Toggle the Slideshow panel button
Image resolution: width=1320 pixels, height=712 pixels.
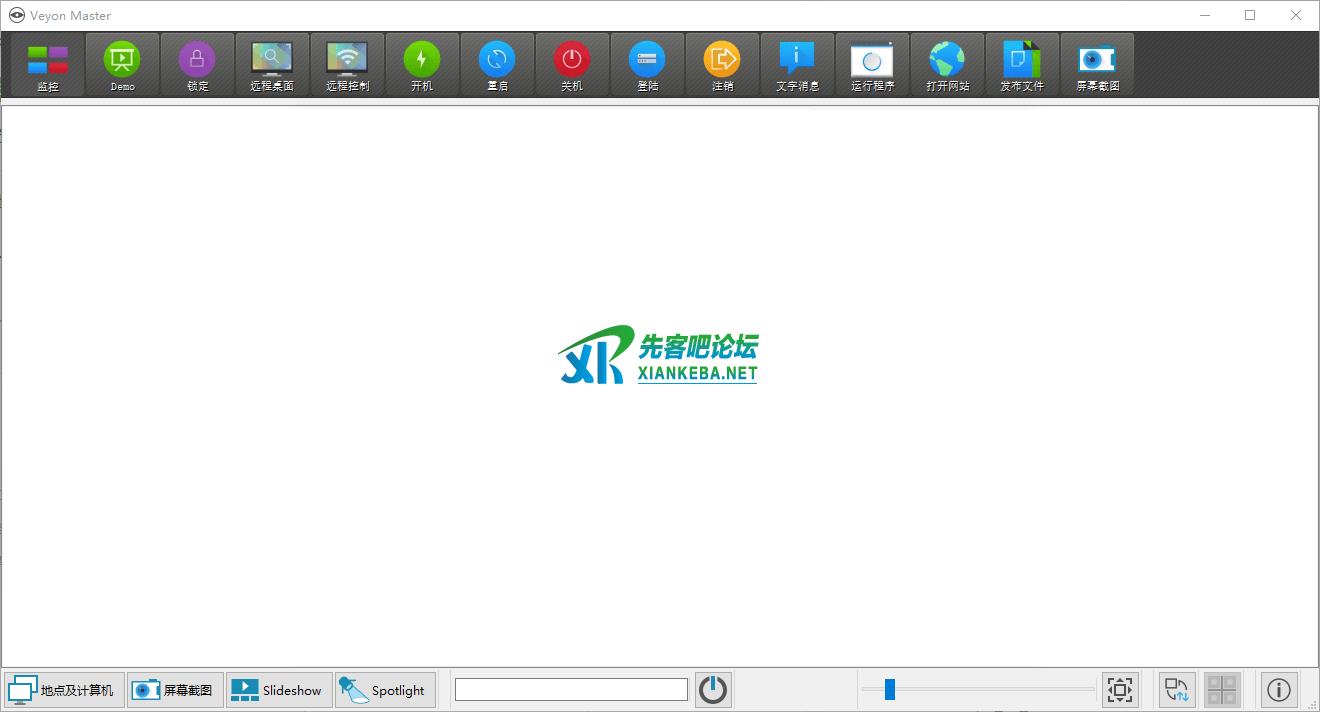(279, 690)
